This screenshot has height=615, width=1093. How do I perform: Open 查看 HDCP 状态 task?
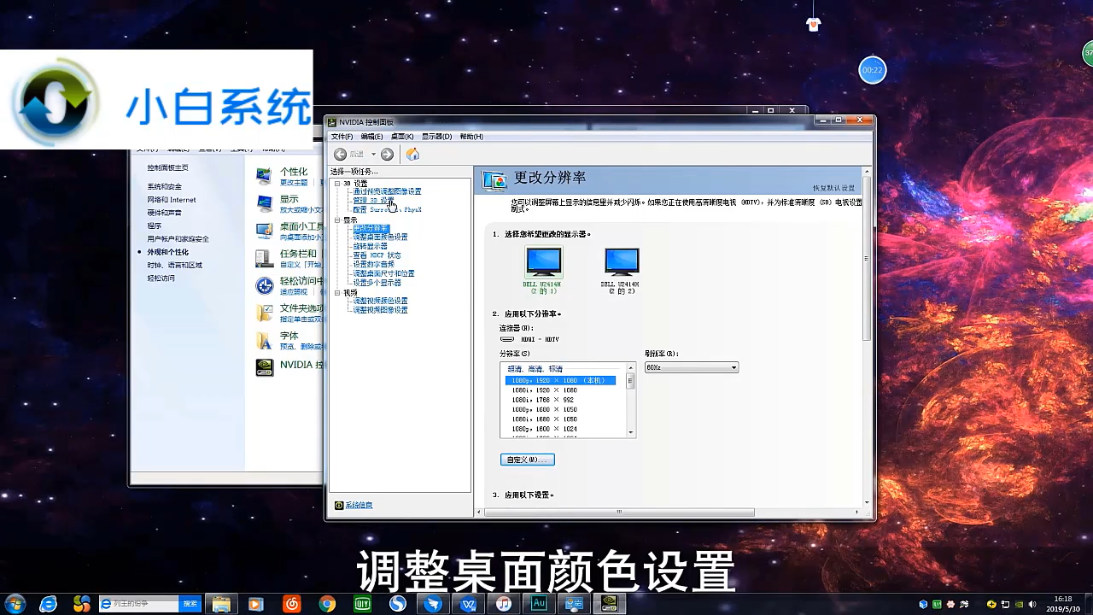tap(376, 255)
